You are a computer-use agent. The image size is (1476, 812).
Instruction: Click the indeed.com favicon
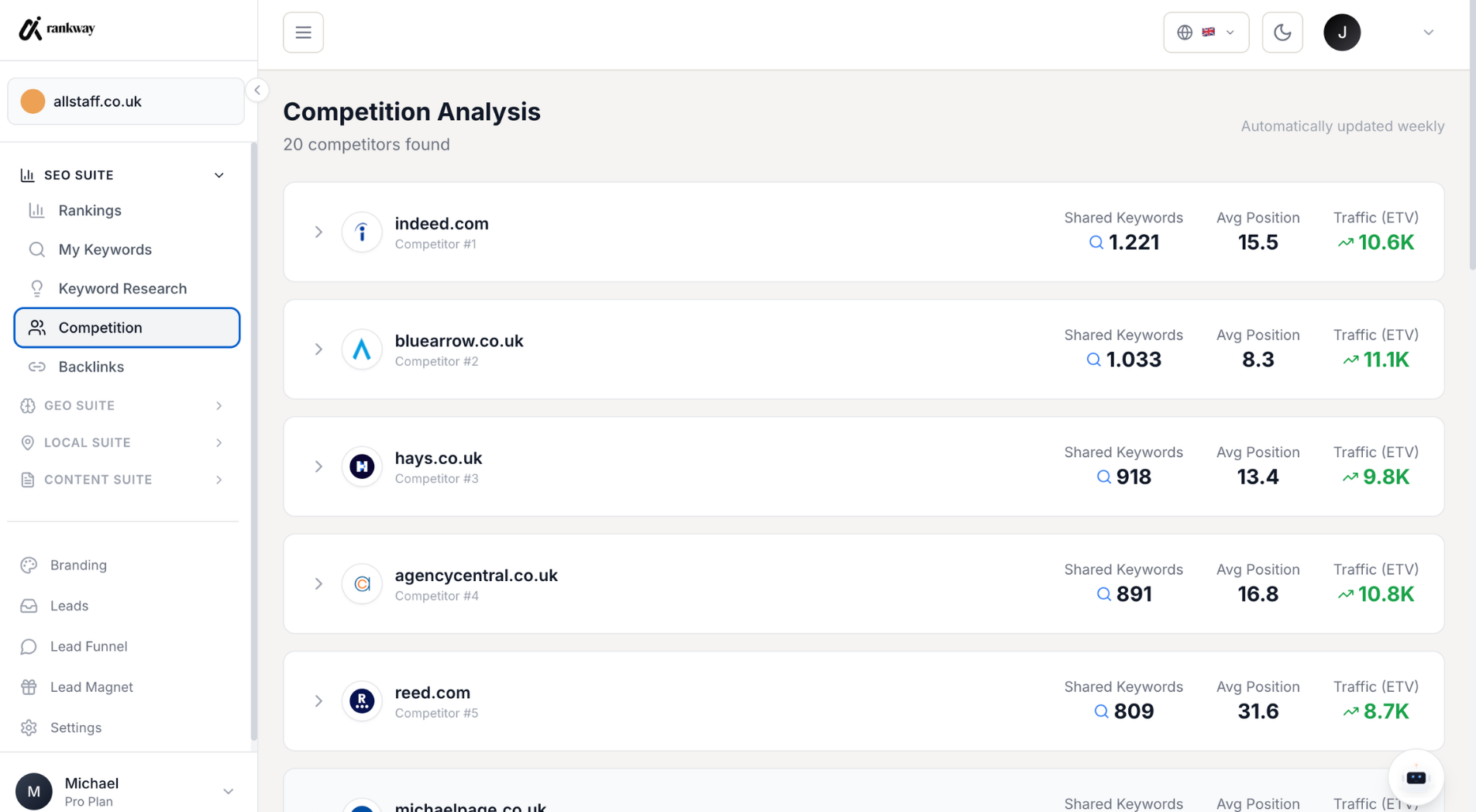(x=362, y=232)
